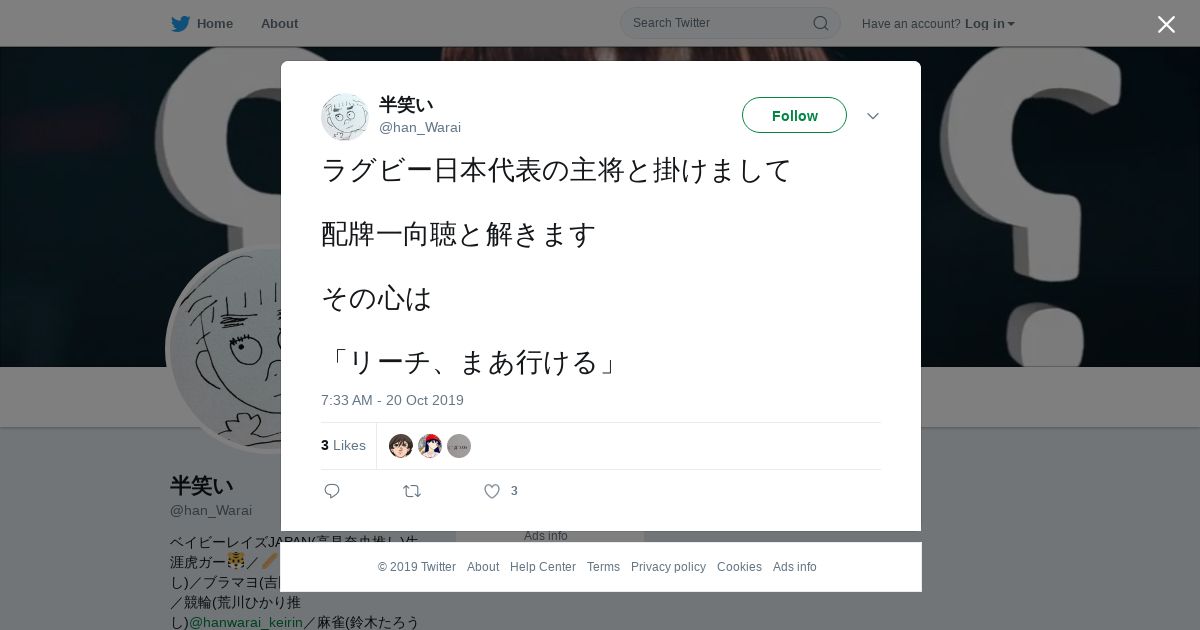The height and width of the screenshot is (630, 1200).
Task: Expand the tweet options chevron menu
Action: 873,116
